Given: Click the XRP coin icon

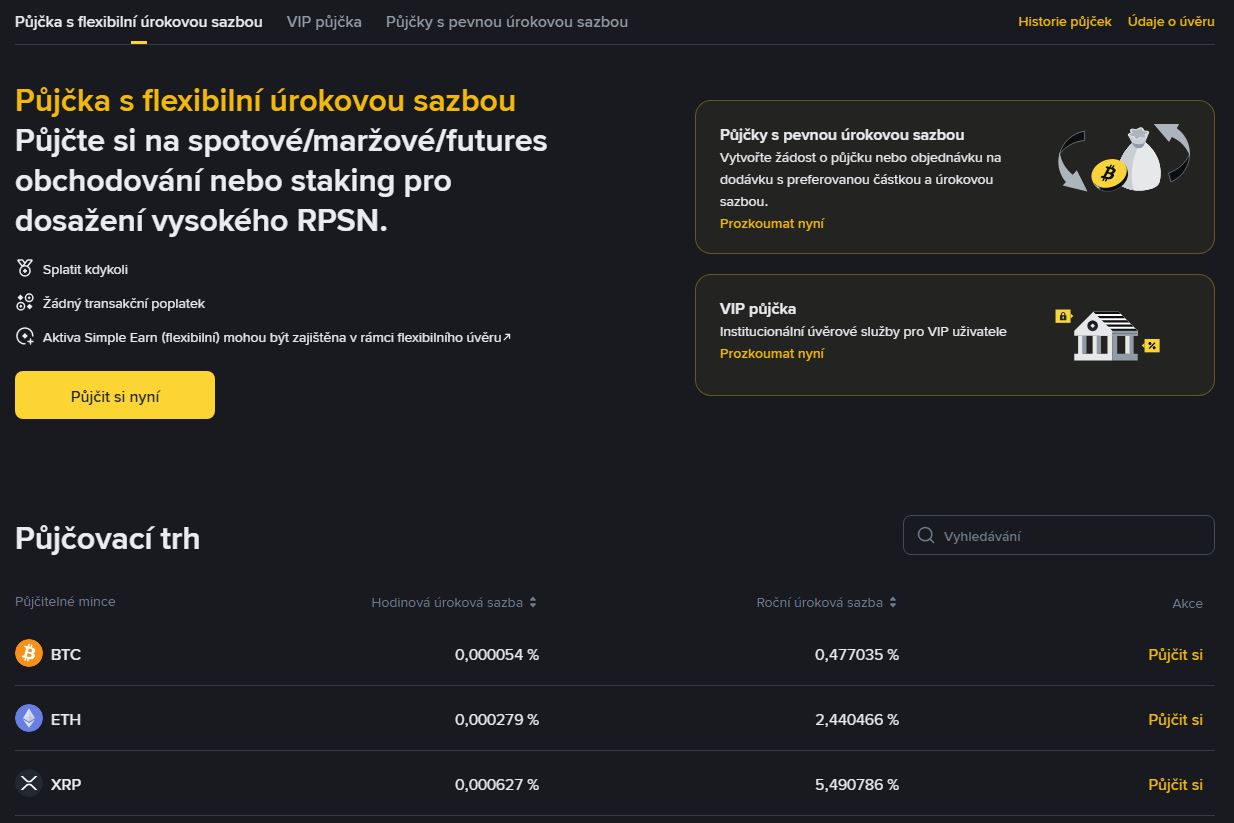Looking at the screenshot, I should pos(29,784).
